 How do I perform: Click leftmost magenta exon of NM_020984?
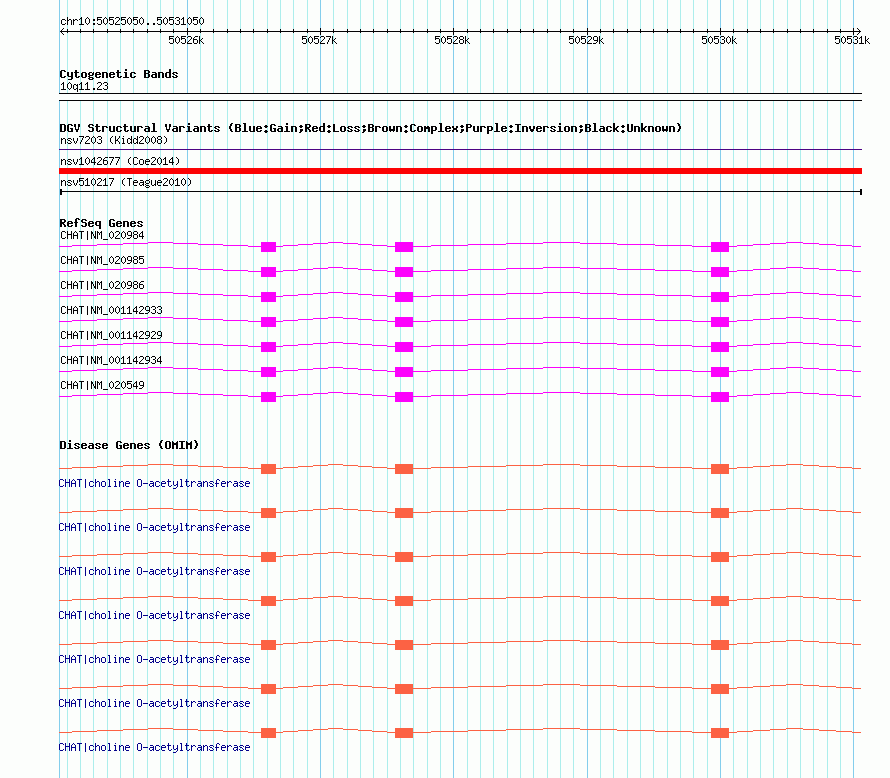[268, 247]
